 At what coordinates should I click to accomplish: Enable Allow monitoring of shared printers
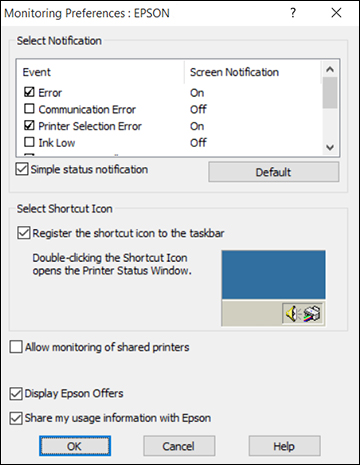tap(16, 347)
